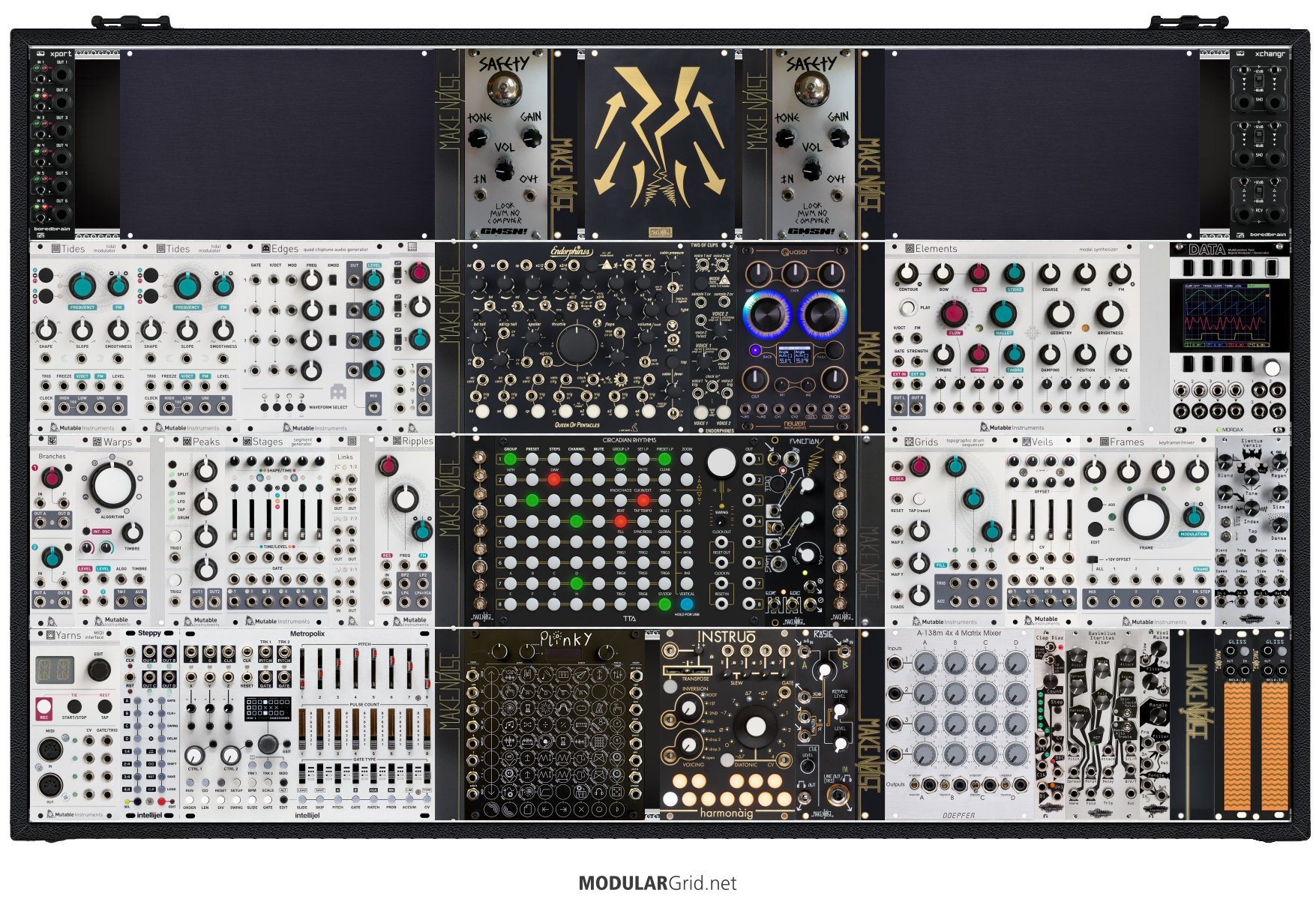Click the input 1 to A knob on Doepfer mixer
This screenshot has height=899, width=1316.
coord(925,662)
